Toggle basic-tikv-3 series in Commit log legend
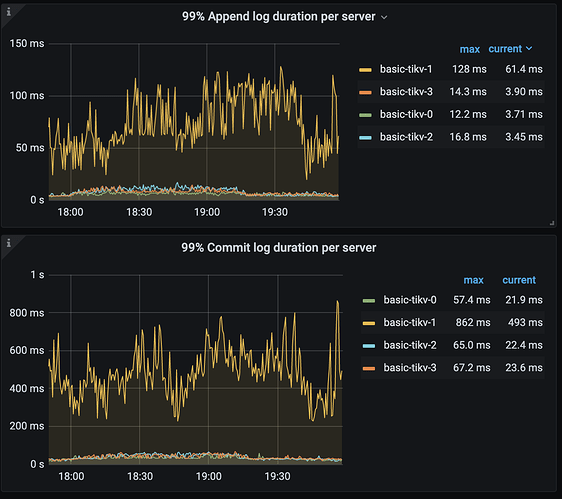The width and height of the screenshot is (562, 499). click(410, 367)
